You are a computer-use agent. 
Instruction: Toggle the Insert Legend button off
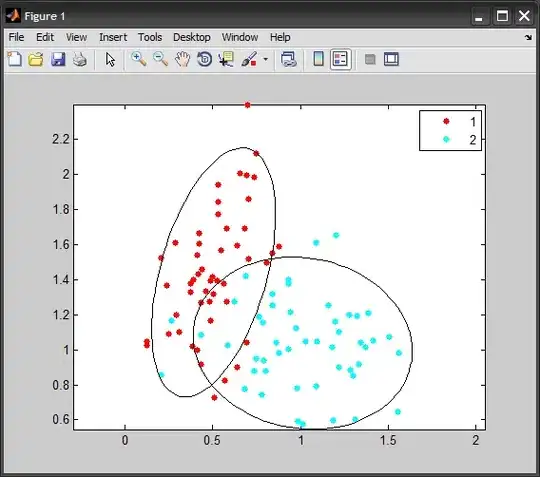[x=340, y=59]
